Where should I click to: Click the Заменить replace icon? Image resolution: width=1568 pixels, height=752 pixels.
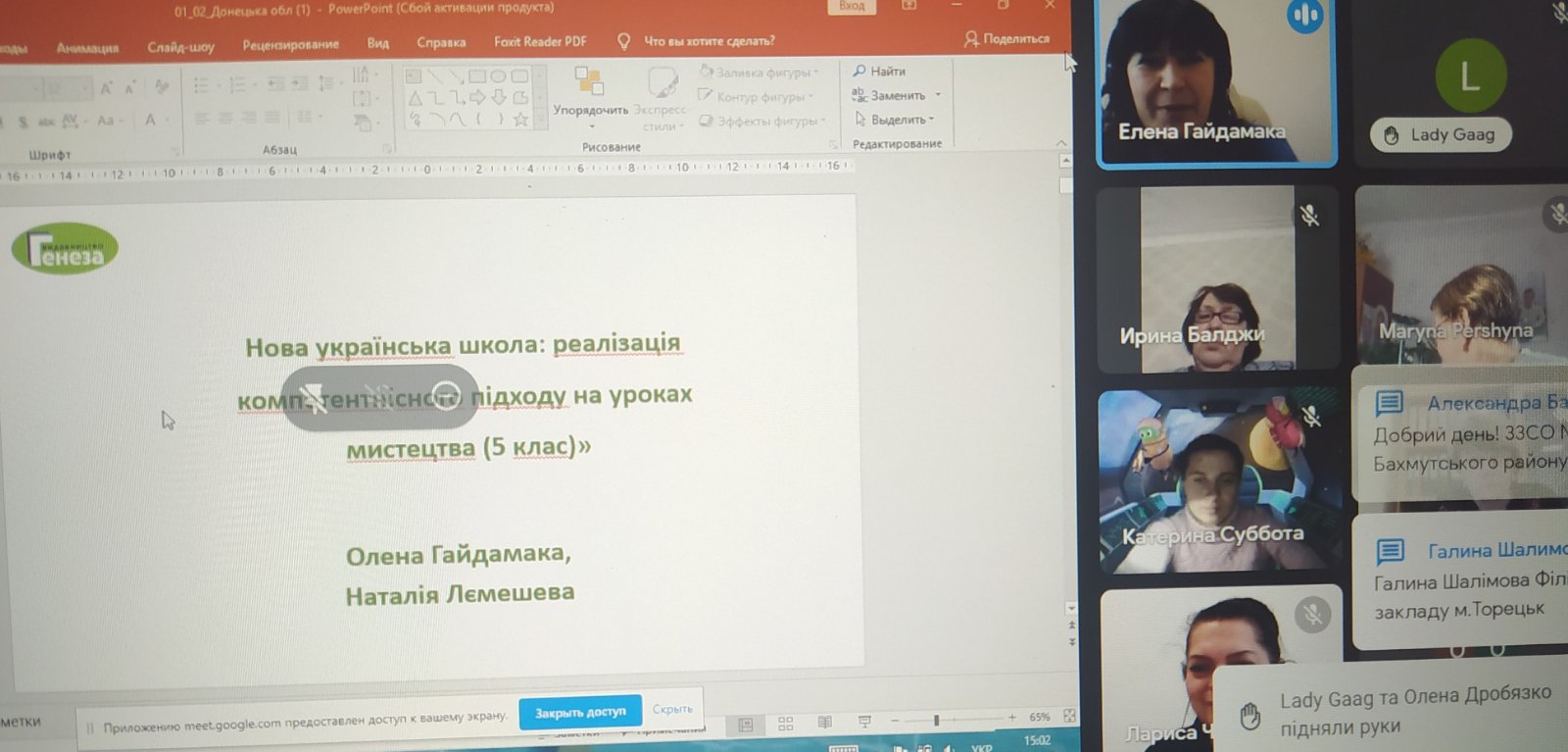859,95
